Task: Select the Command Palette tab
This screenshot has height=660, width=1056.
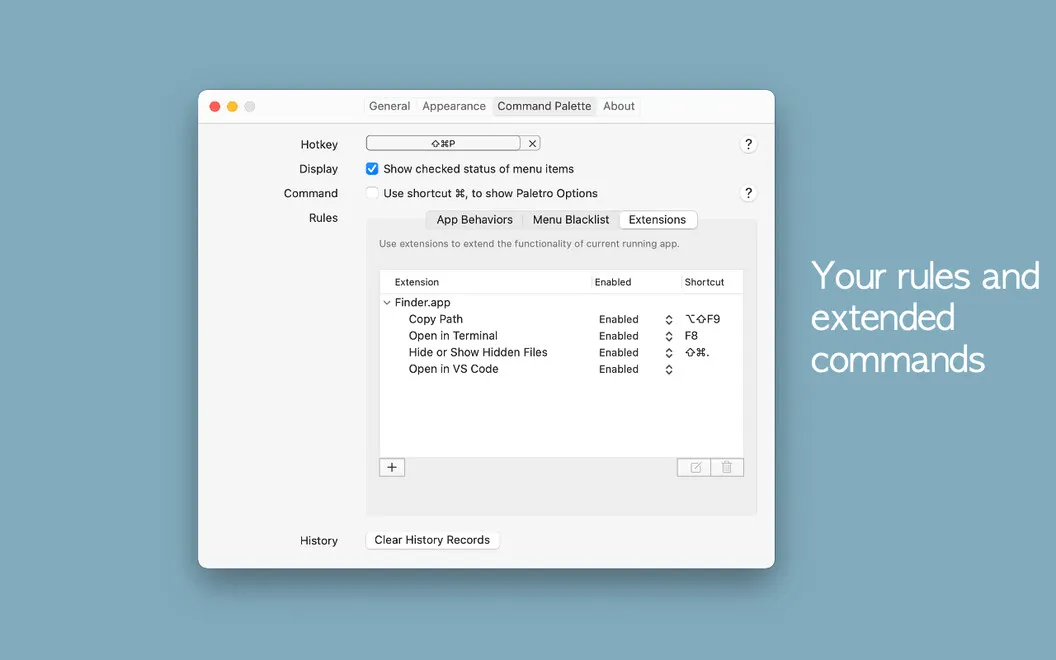Action: click(544, 106)
